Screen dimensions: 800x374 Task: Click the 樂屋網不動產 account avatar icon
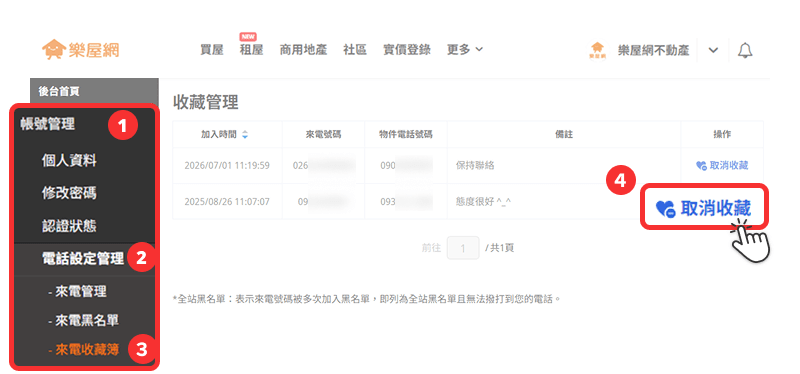(x=597, y=50)
